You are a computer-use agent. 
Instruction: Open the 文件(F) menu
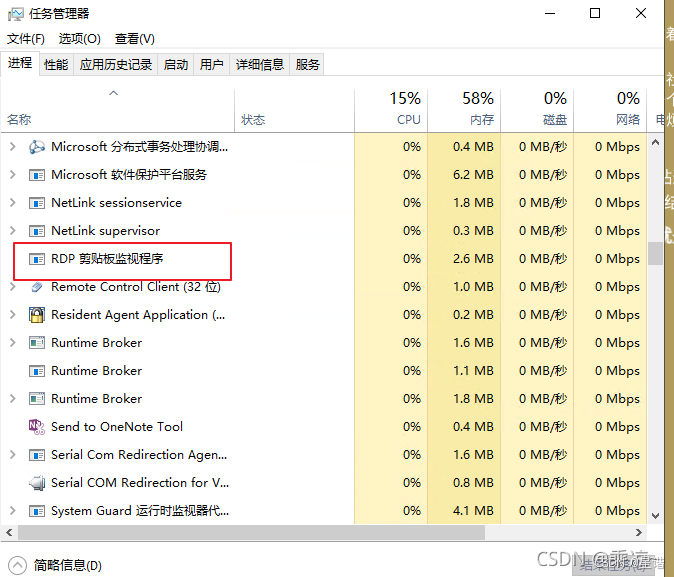coord(26,39)
